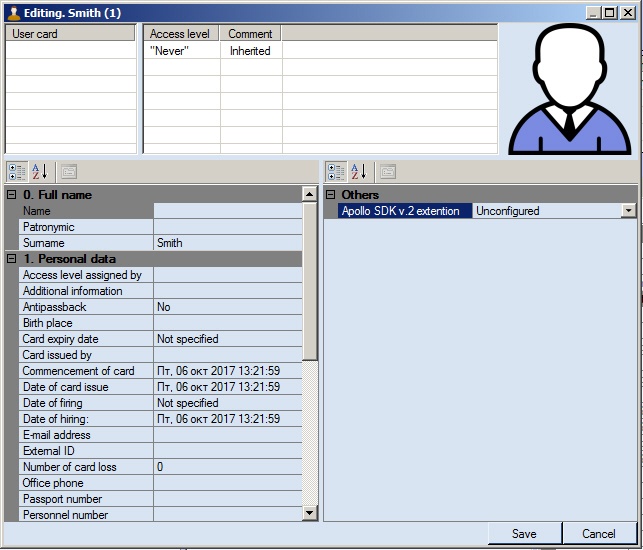Image resolution: width=643 pixels, height=550 pixels.
Task: Select the E-mail address label
Action: point(86,435)
